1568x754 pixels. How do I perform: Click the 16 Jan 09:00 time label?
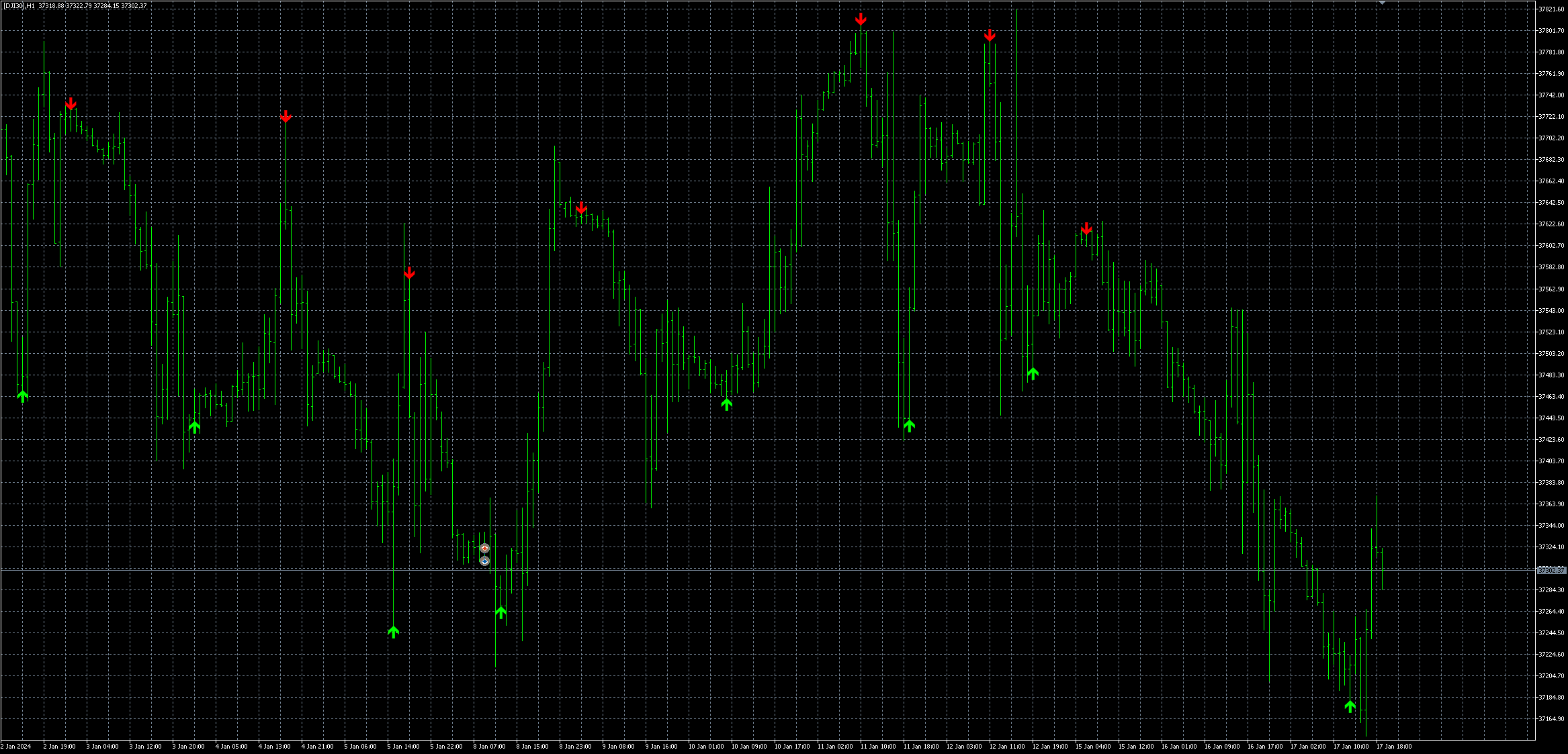(1223, 747)
